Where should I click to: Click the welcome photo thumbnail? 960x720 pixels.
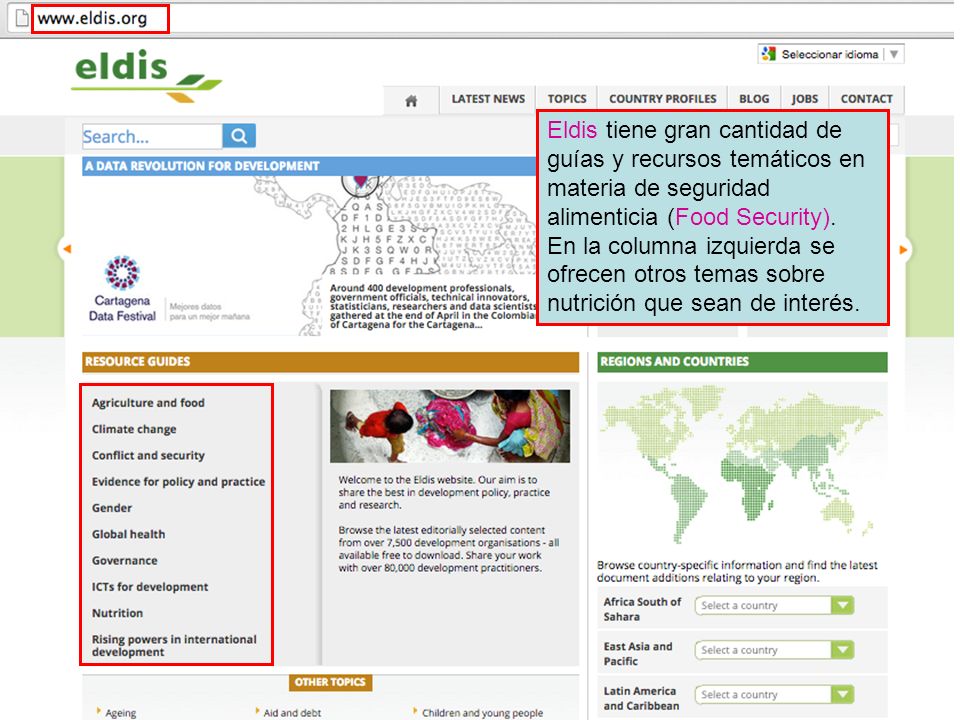(450, 426)
